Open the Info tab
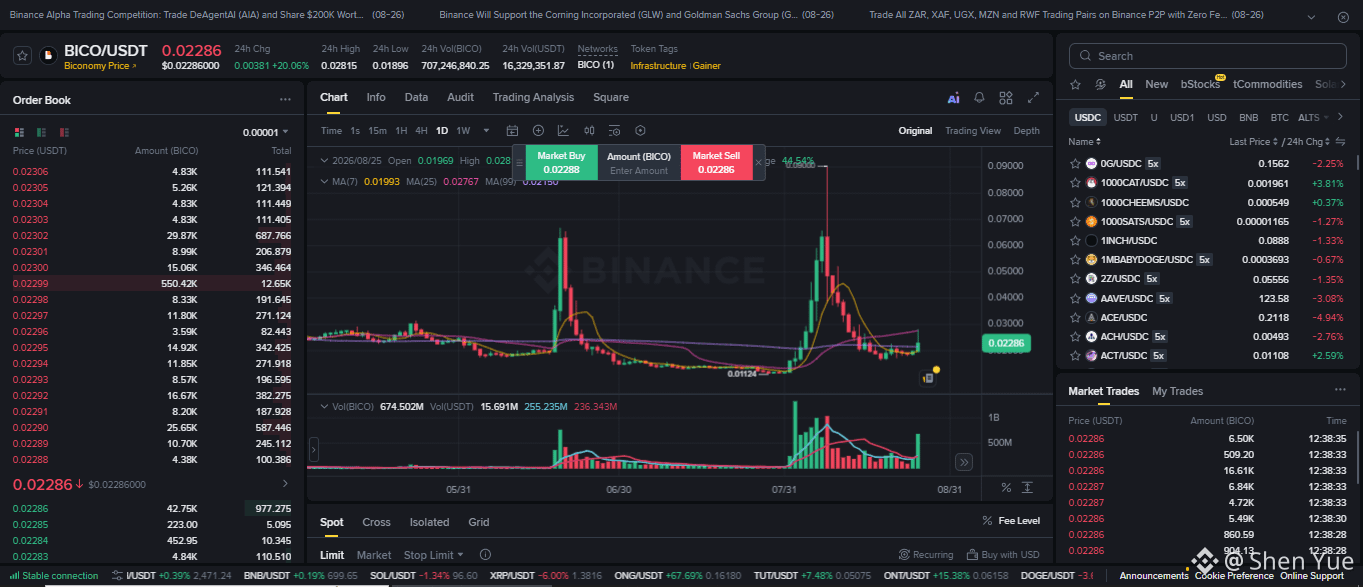Image resolution: width=1363 pixels, height=587 pixels. click(x=376, y=98)
